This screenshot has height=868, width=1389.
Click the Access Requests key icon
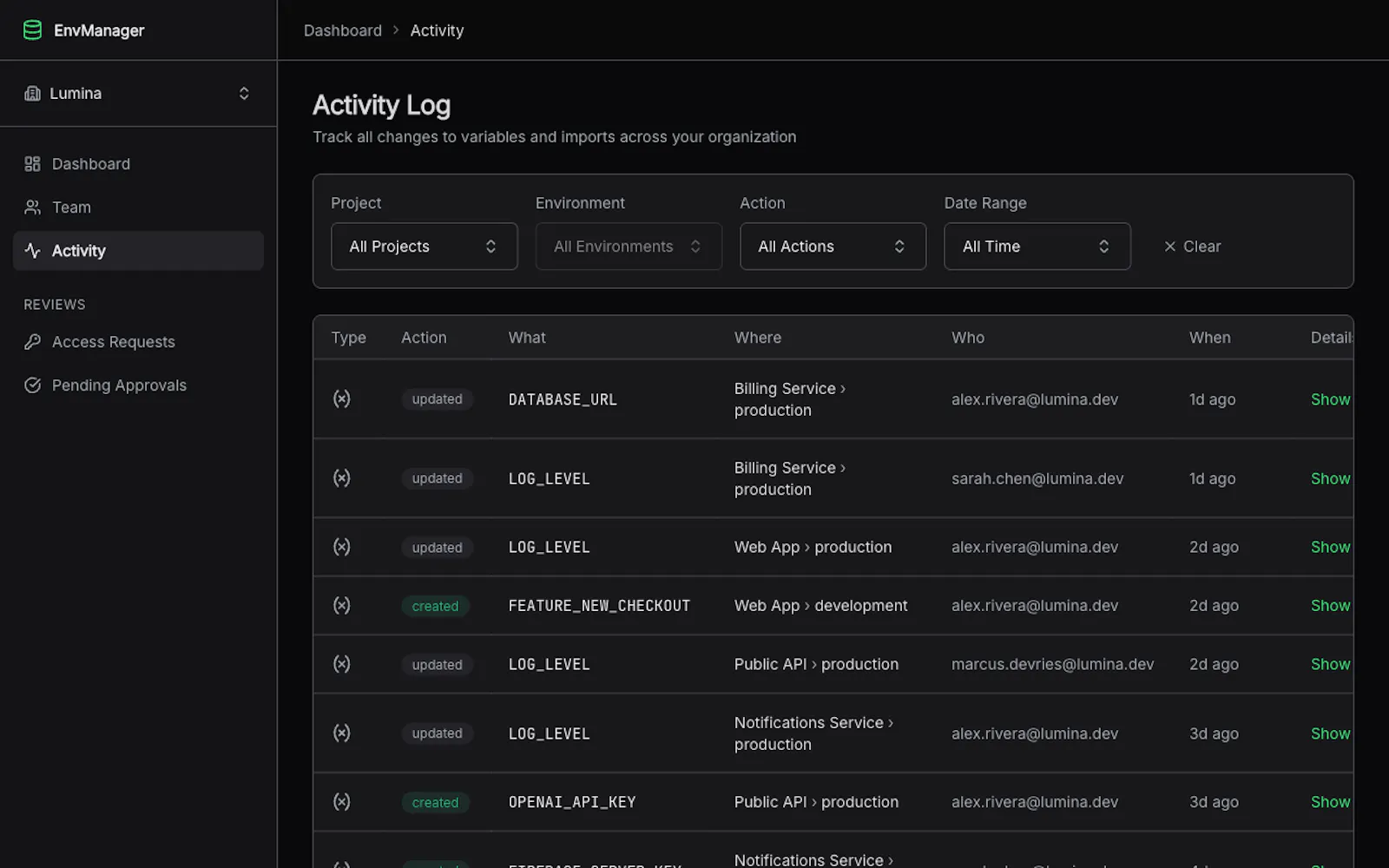tap(32, 342)
